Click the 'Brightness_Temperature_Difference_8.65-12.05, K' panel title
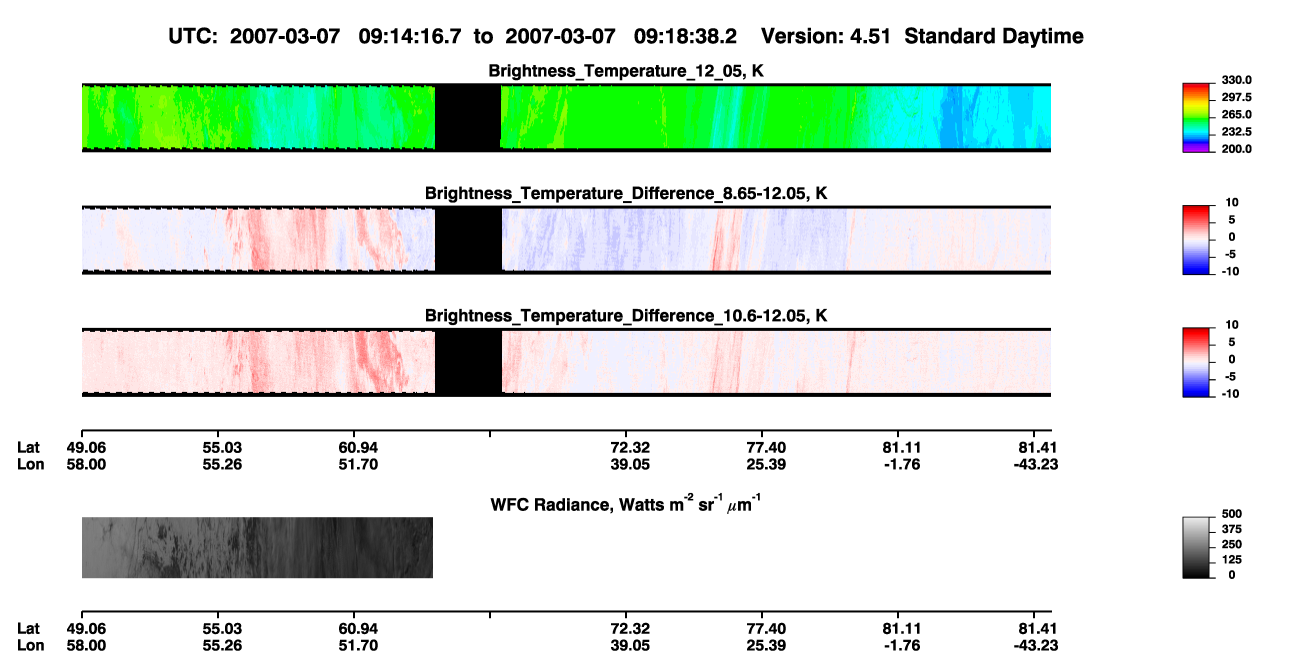This screenshot has width=1300, height=667. click(626, 193)
